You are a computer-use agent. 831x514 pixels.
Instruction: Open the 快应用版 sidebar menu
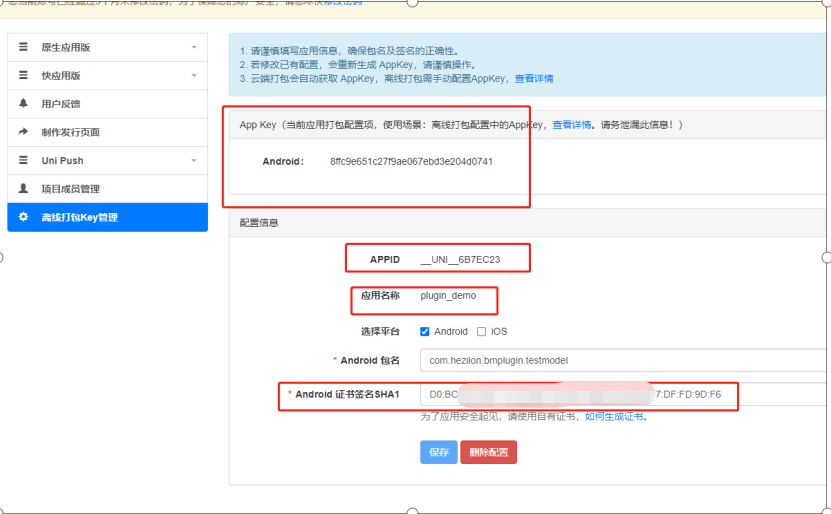(108, 76)
